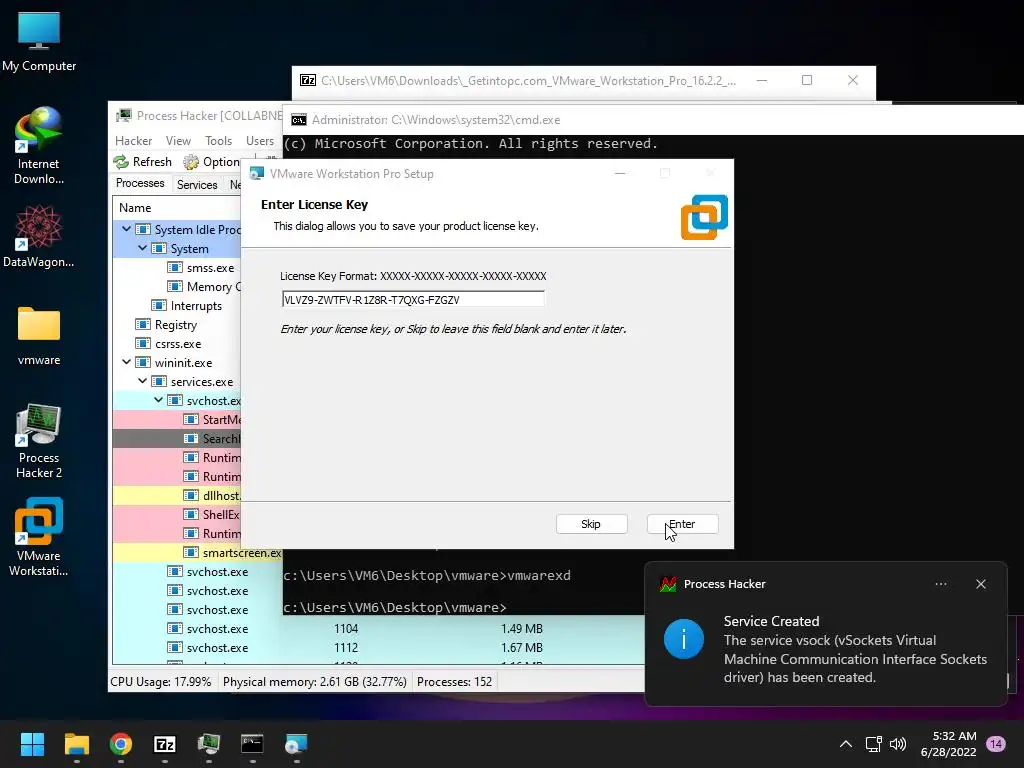Select the csrss.exe process row

[x=177, y=344]
